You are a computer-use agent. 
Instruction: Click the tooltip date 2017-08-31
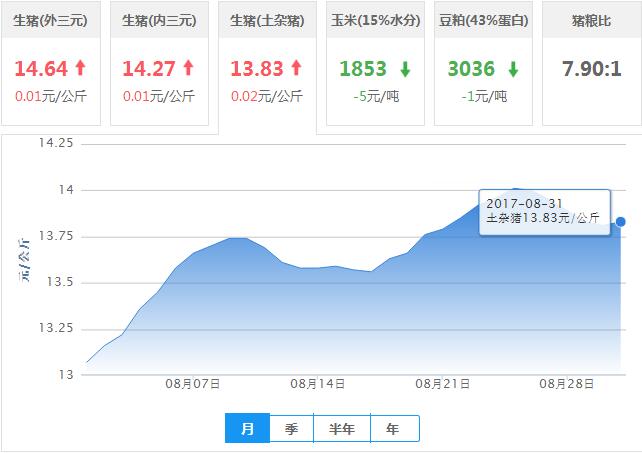[524, 204]
